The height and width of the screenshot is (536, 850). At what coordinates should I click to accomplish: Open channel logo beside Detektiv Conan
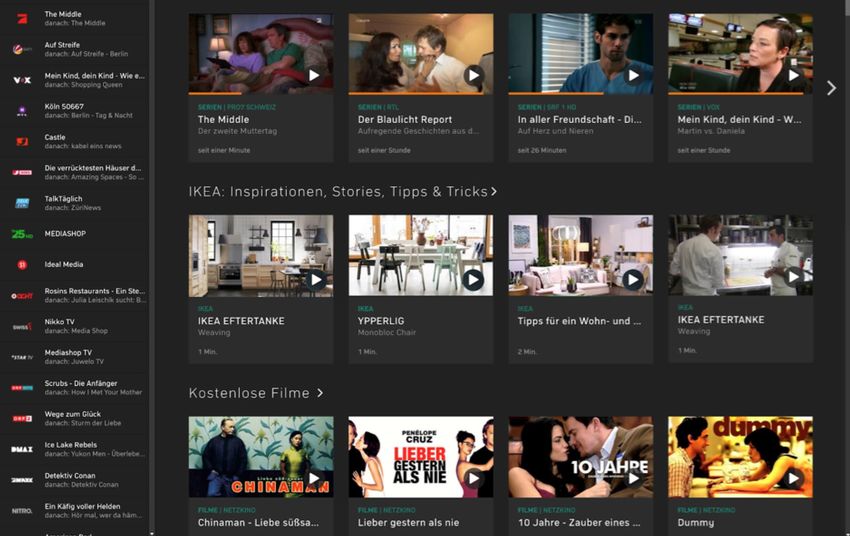[22, 480]
